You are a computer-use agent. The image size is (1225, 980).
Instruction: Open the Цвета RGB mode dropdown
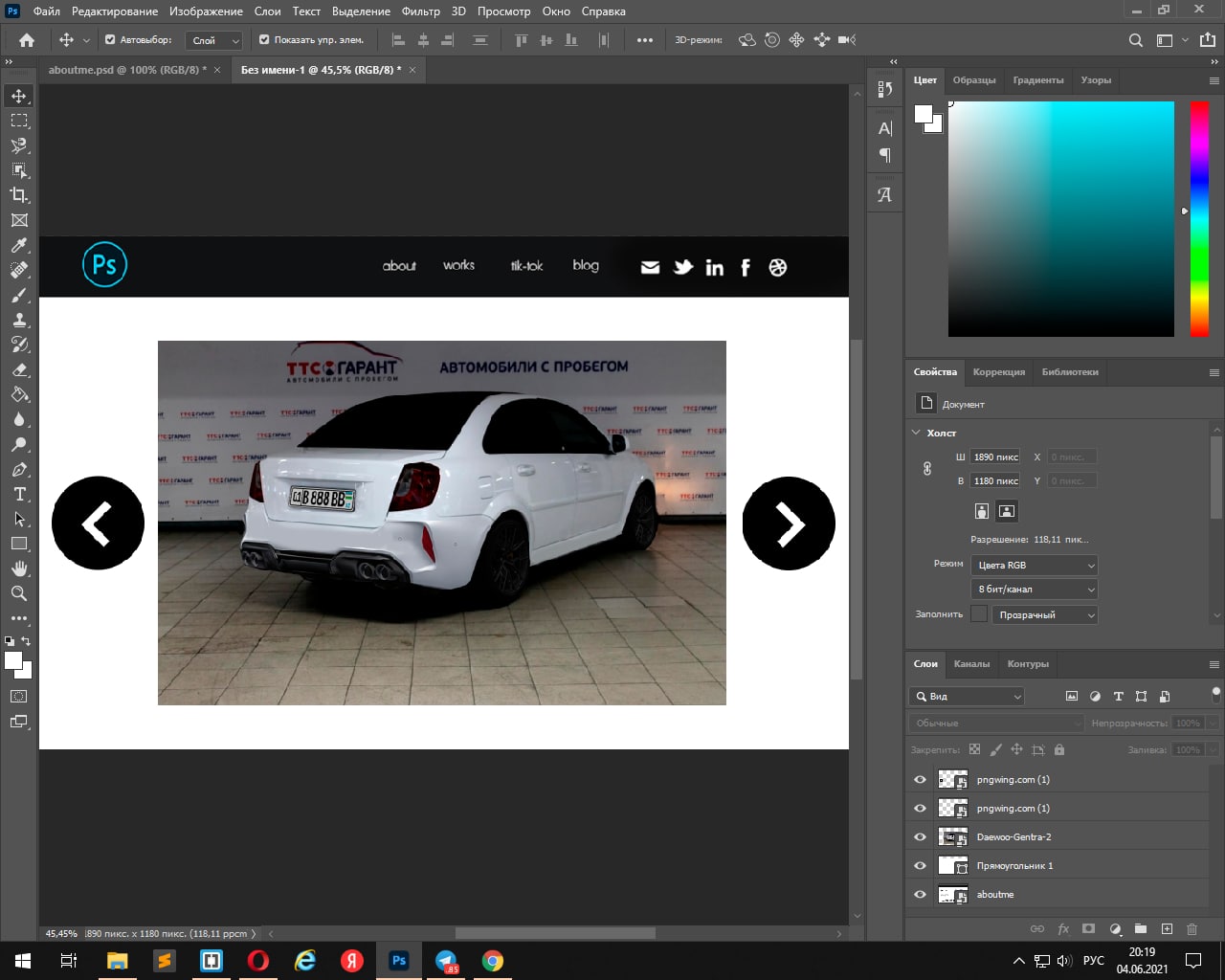click(x=1035, y=566)
